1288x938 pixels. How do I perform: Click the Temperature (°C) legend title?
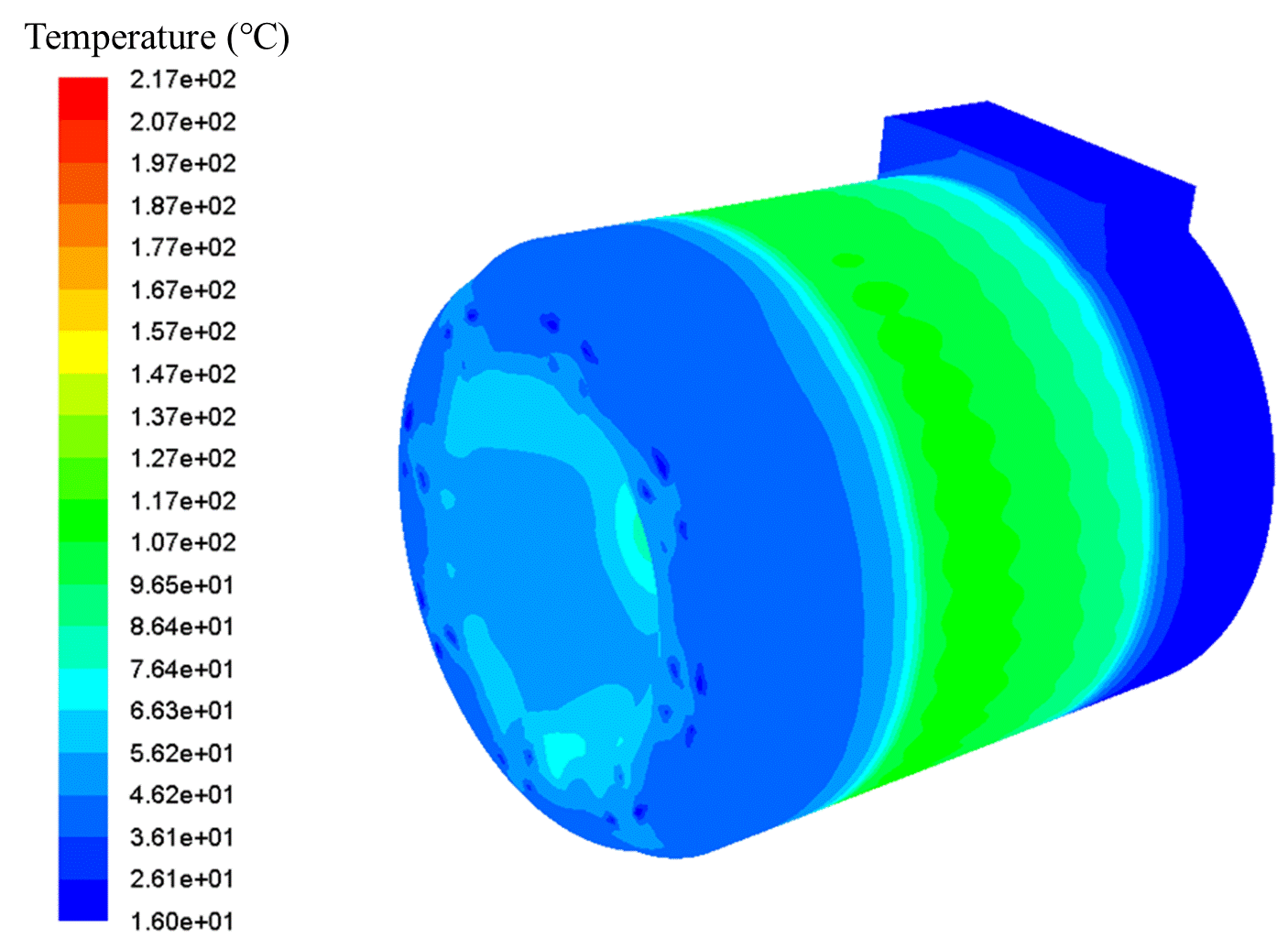click(157, 37)
